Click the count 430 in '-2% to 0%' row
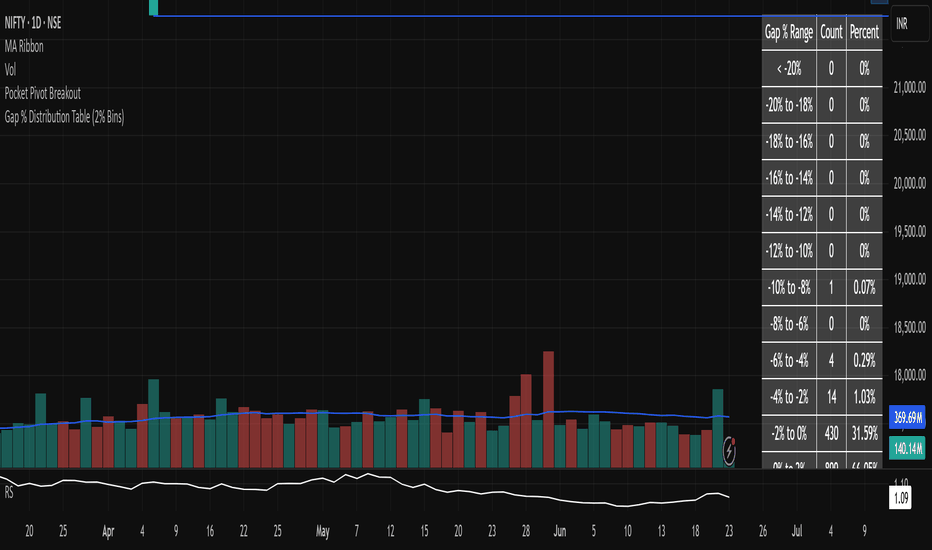 [x=831, y=433]
